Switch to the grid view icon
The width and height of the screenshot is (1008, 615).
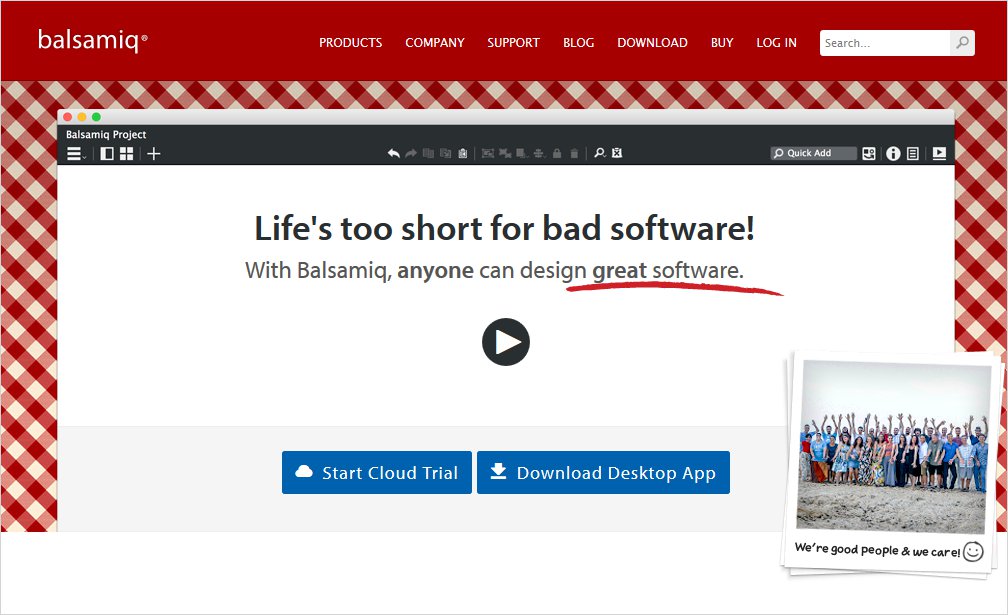pos(127,154)
